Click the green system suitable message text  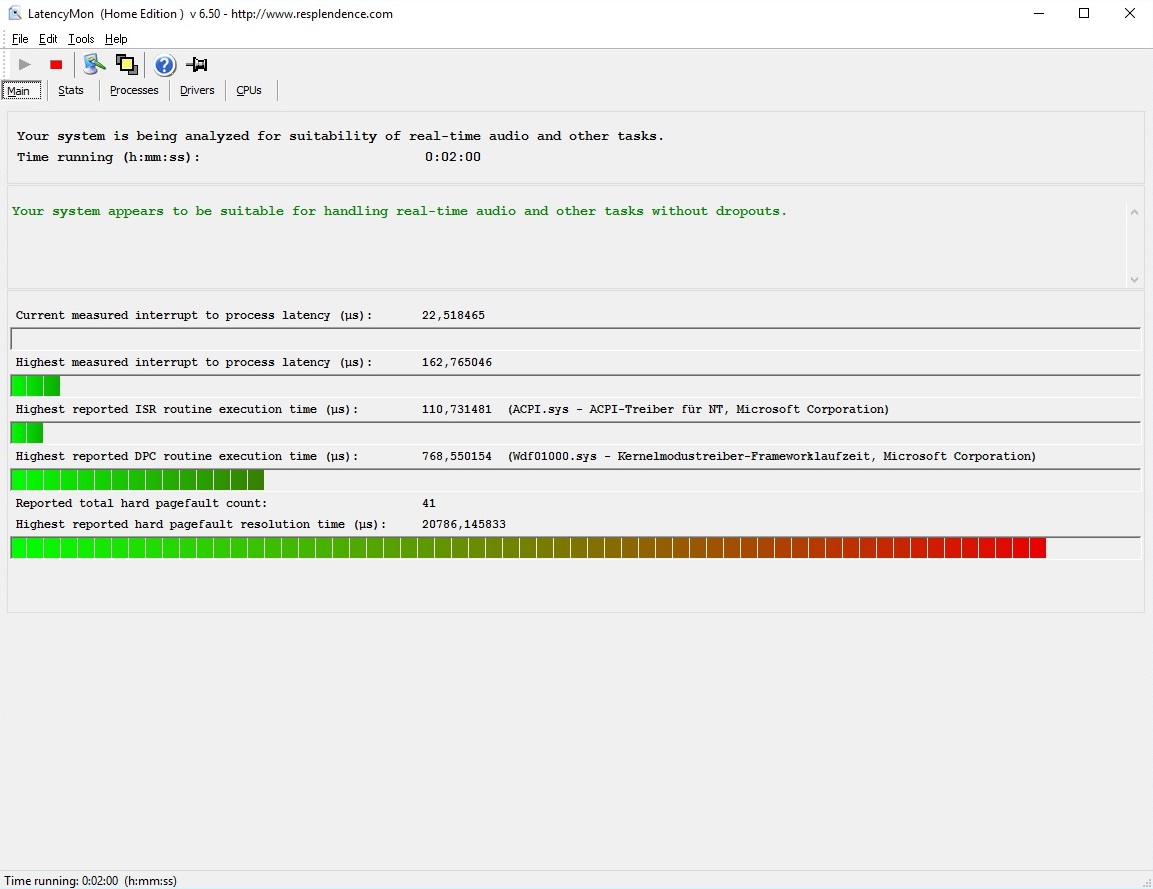tap(399, 211)
